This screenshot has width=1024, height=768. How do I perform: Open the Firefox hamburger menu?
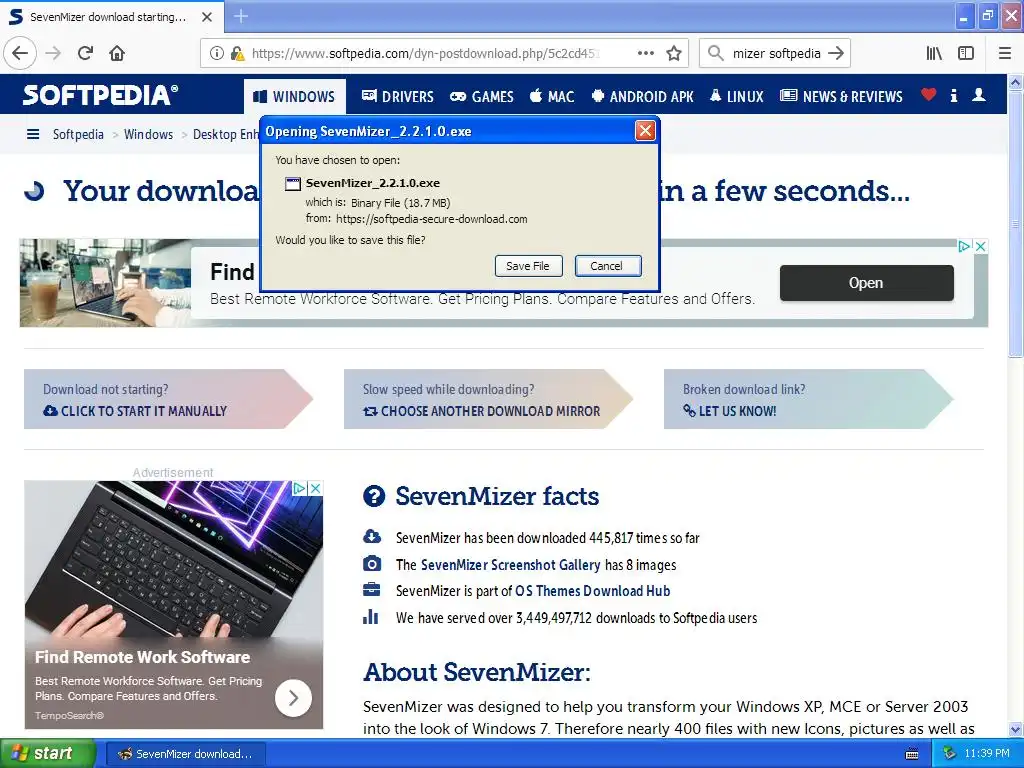pos(1005,53)
